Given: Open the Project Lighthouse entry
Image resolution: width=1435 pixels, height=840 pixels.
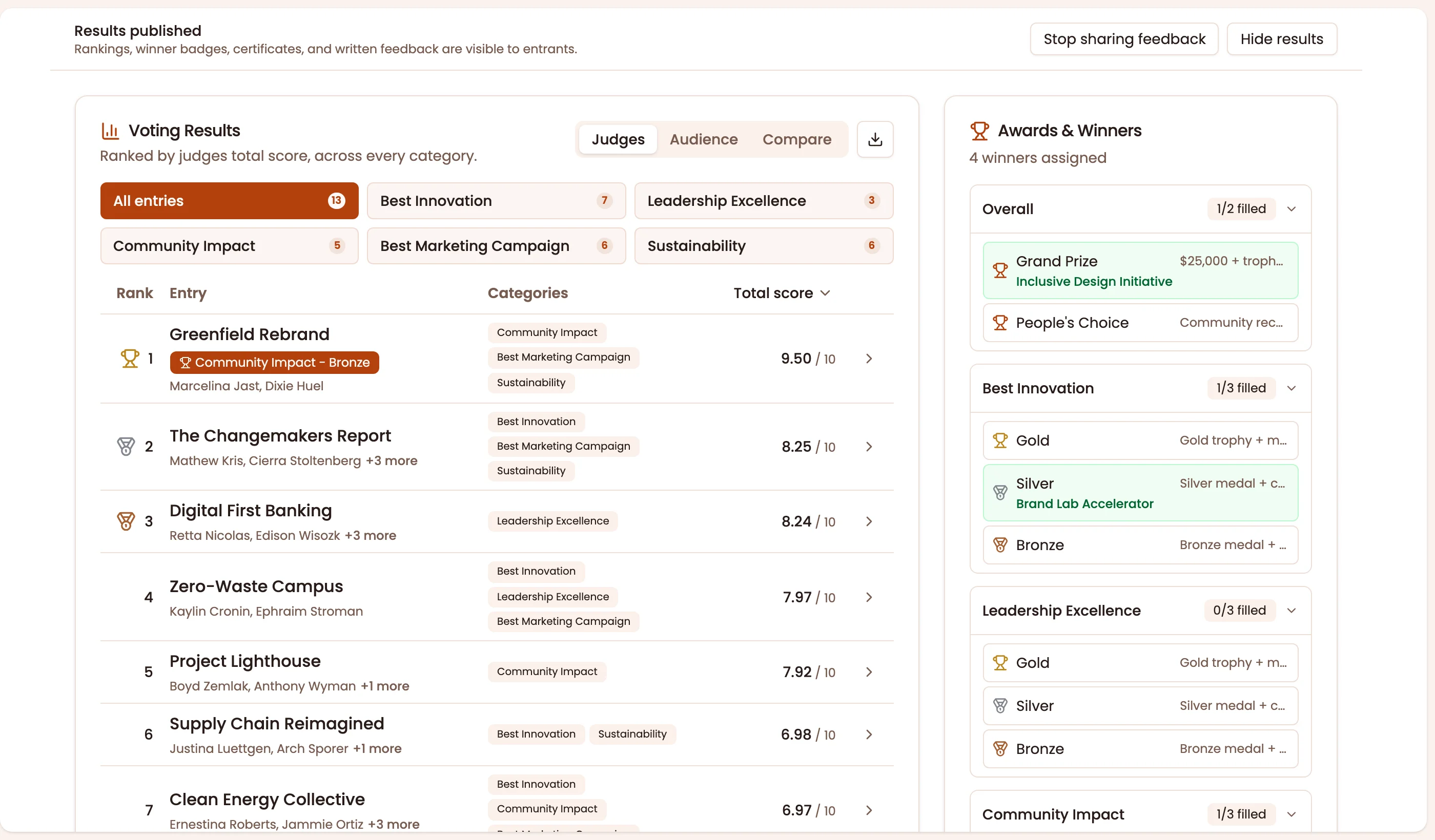Looking at the screenshot, I should pyautogui.click(x=245, y=661).
